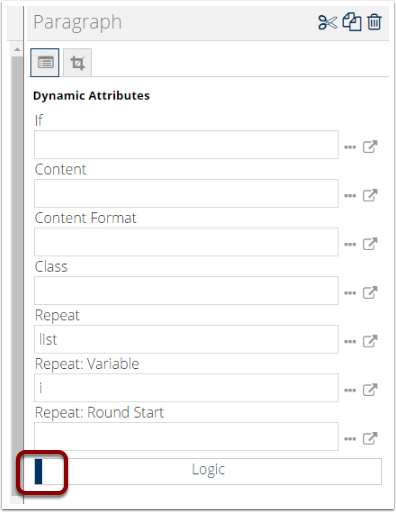
Task: Show options dots beside the Repeat field
Action: pos(350,342)
